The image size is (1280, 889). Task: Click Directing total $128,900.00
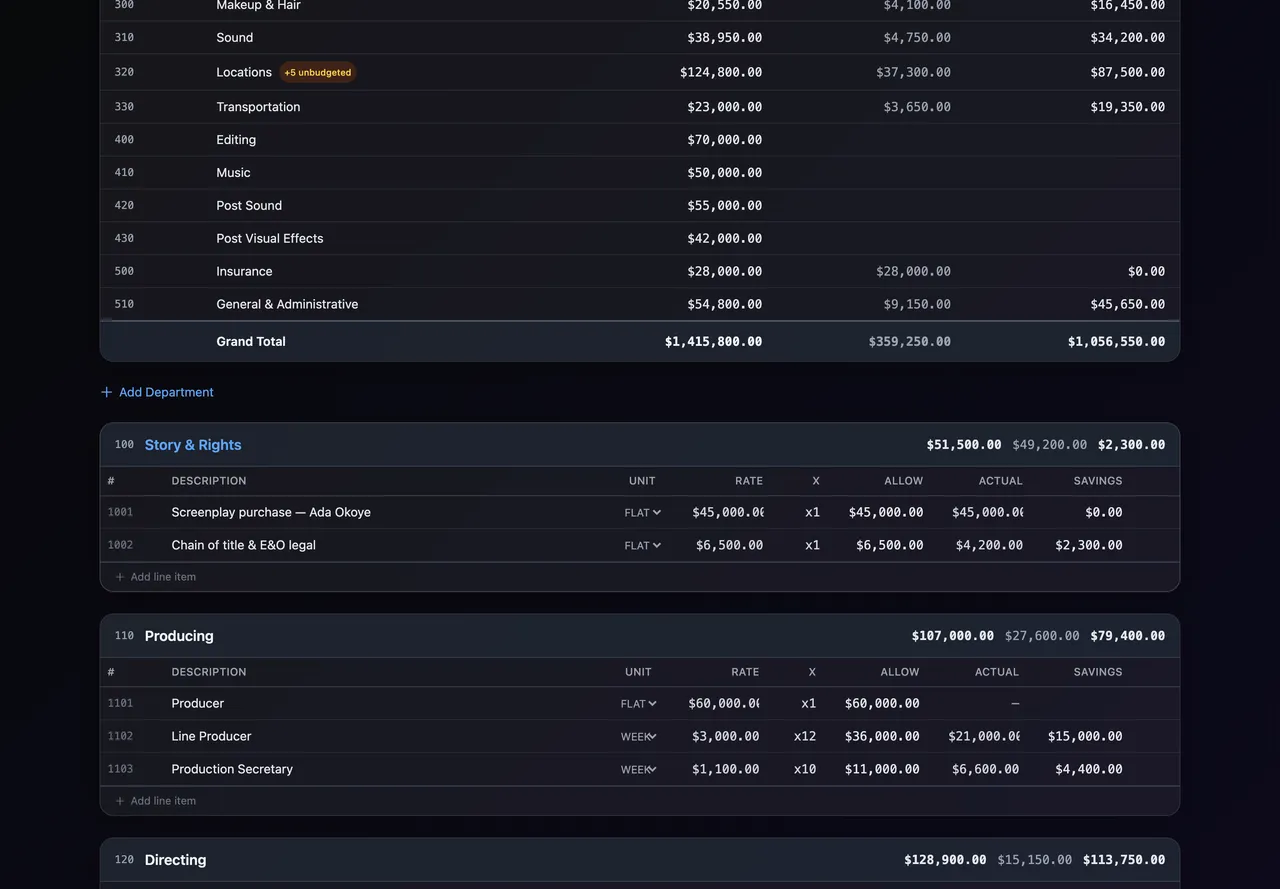[x=945, y=860]
